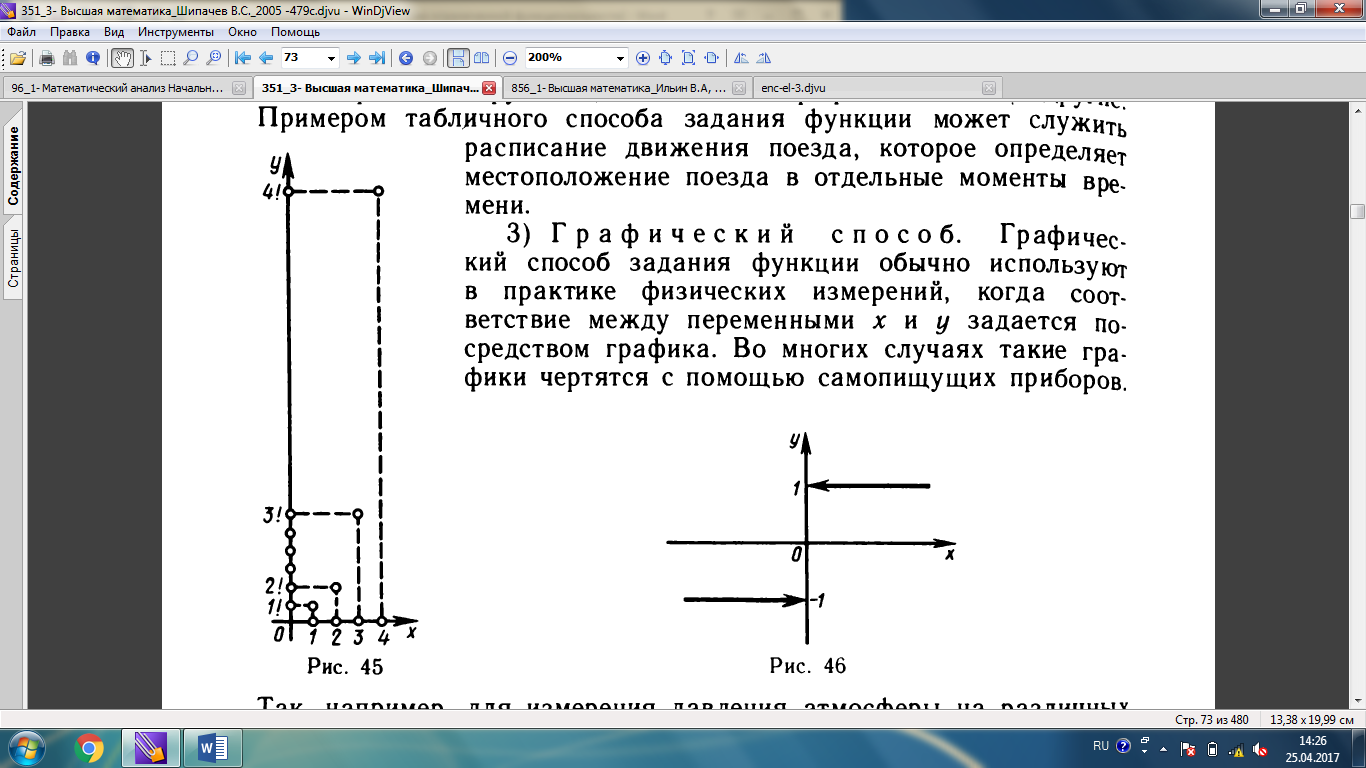Click the zoom in plus icon
Viewport: 1366px width, 768px height.
643,58
